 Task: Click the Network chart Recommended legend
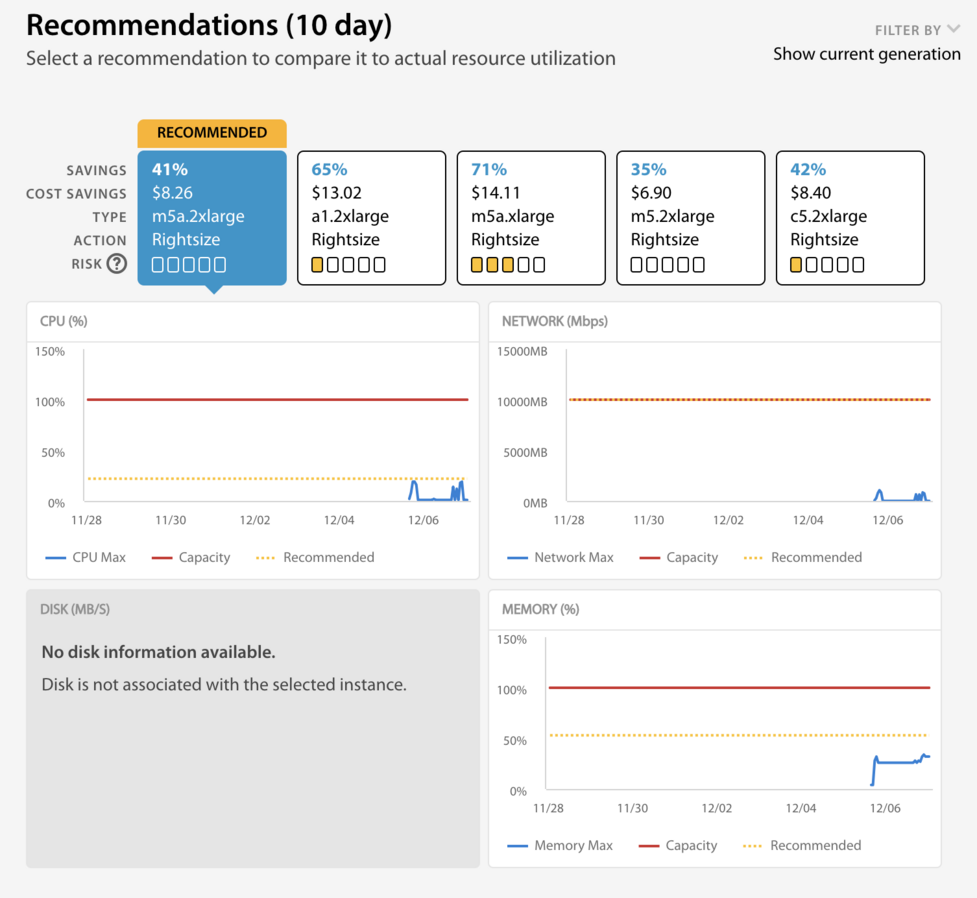click(803, 557)
